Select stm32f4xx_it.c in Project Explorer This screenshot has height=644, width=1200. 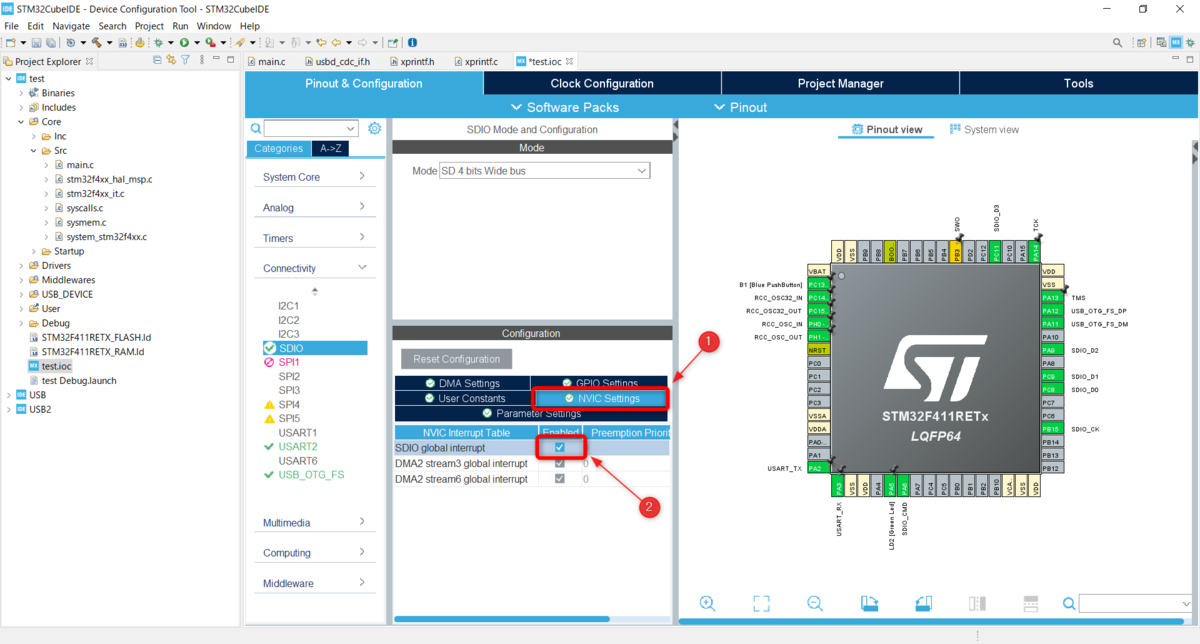pyautogui.click(x=96, y=193)
